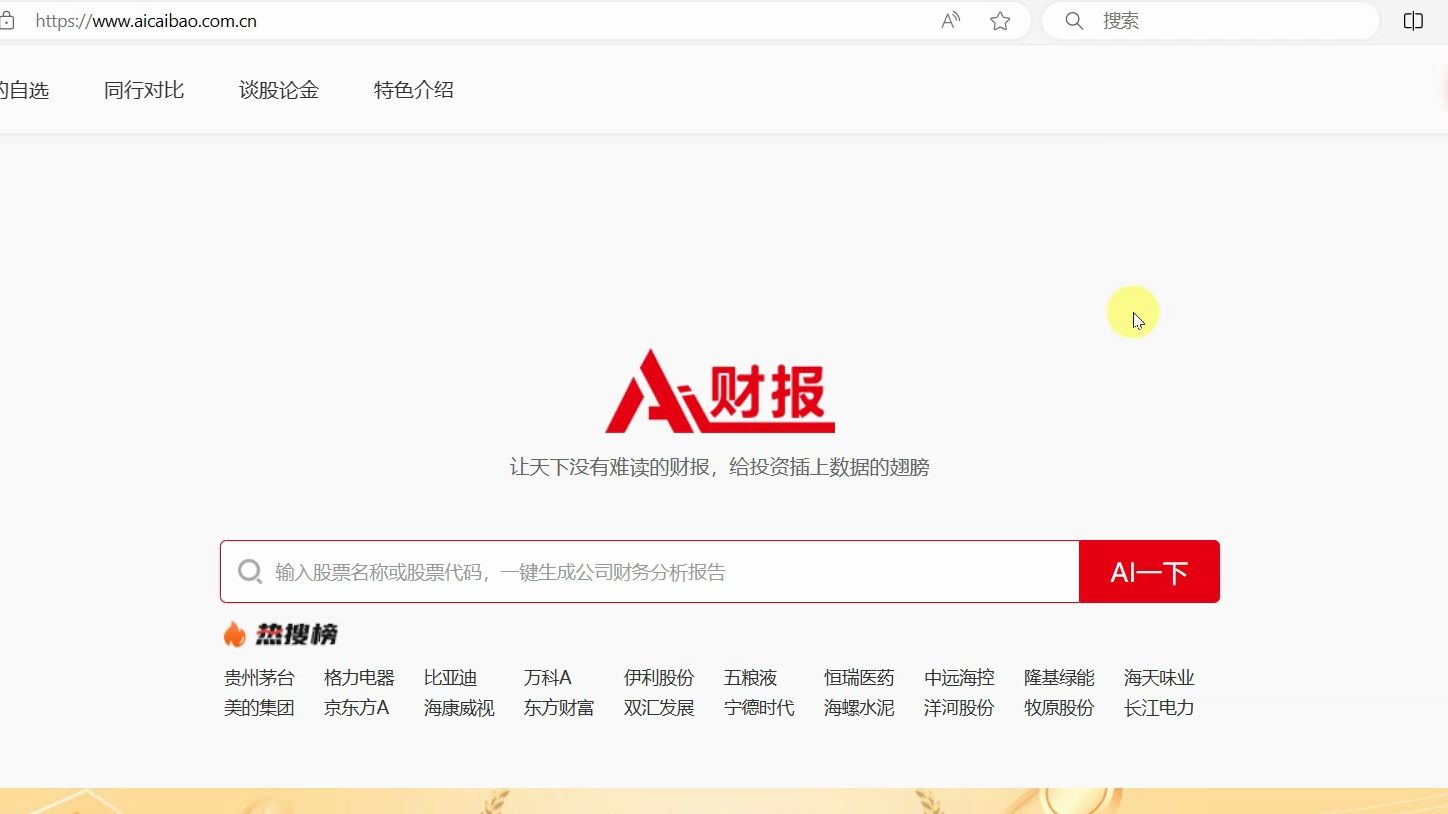Image resolution: width=1448 pixels, height=814 pixels.
Task: Select 长江电力 from hot searches
Action: [1159, 708]
